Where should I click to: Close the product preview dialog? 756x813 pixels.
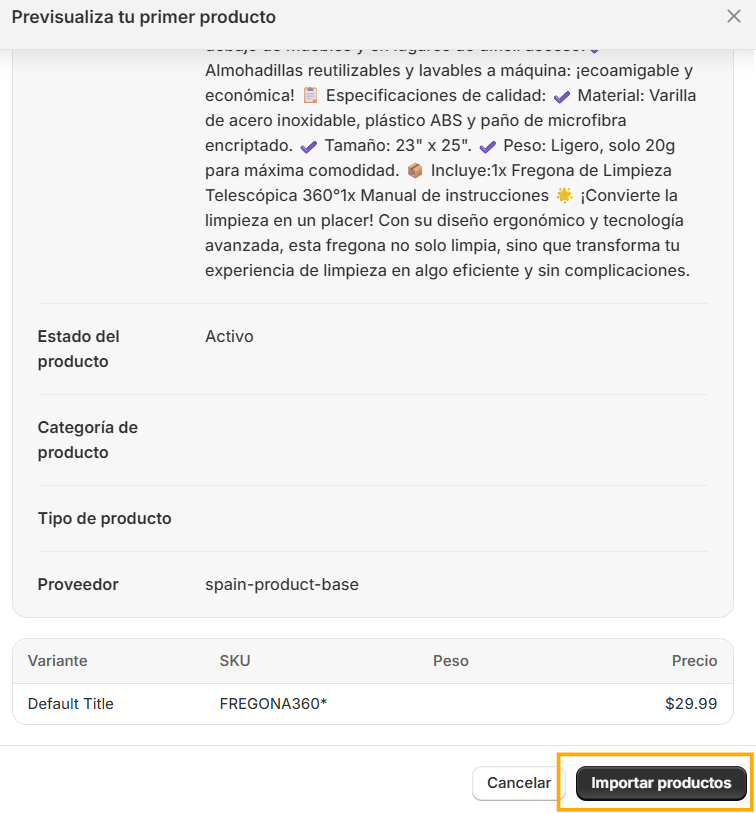(x=734, y=17)
